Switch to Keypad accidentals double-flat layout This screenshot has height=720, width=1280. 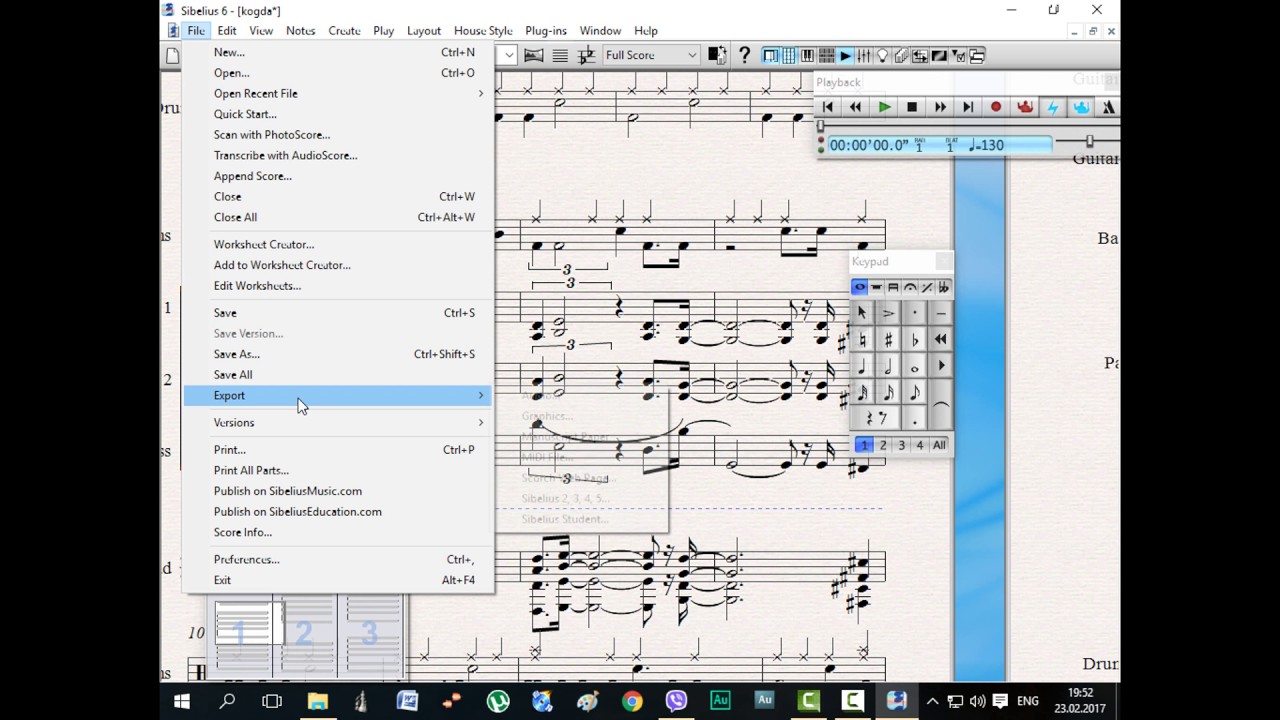(944, 287)
